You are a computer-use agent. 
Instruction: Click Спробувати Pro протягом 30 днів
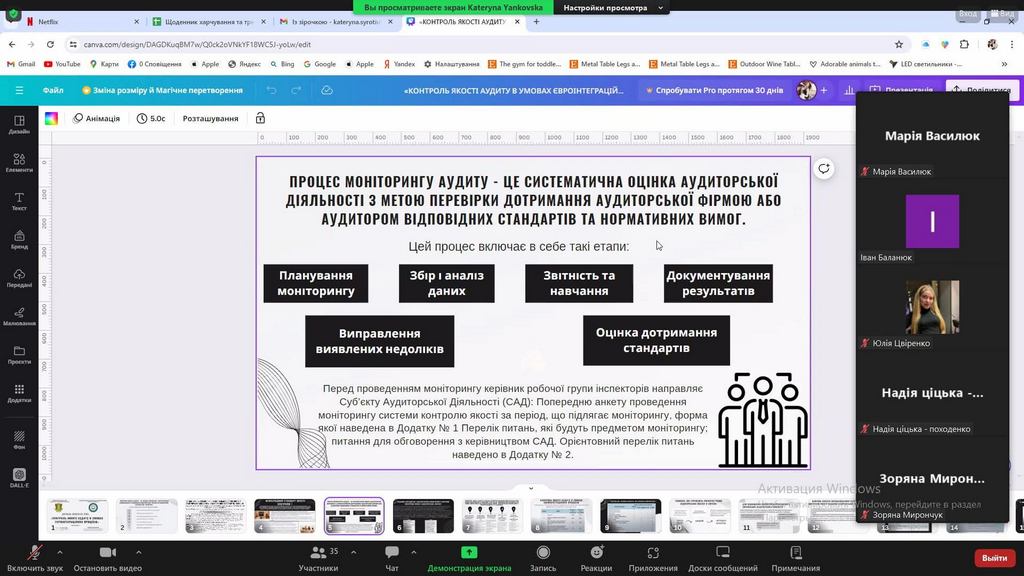tap(713, 90)
